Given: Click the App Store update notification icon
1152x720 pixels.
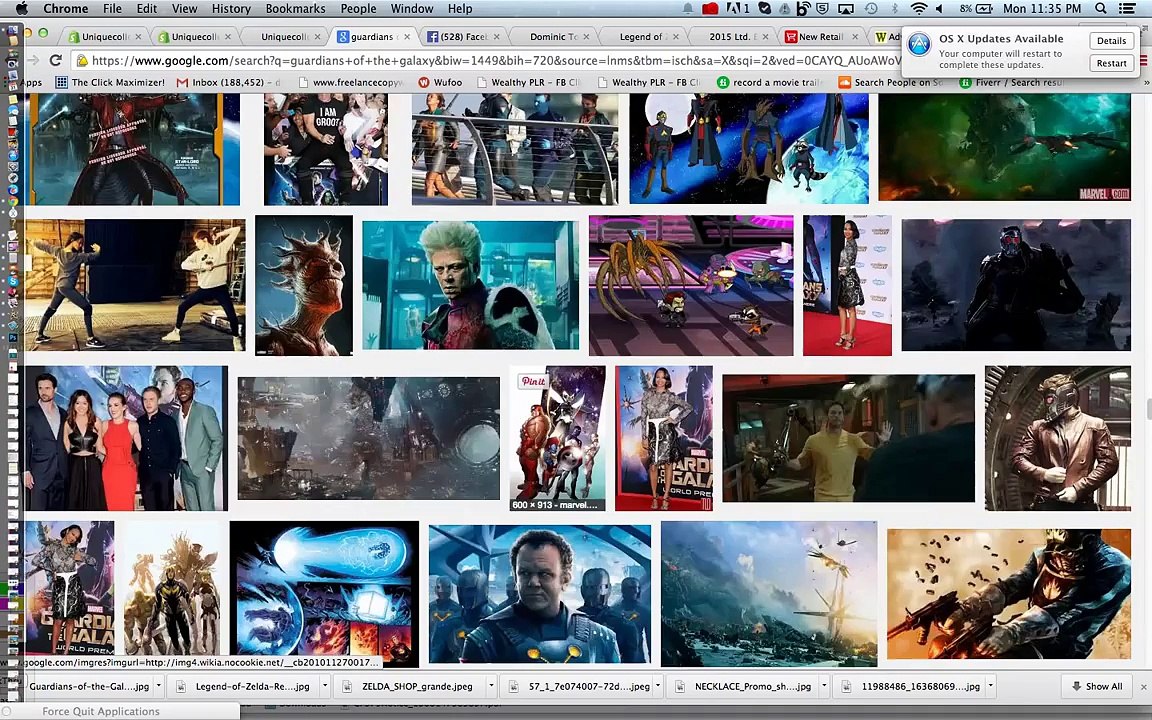Looking at the screenshot, I should 919,45.
